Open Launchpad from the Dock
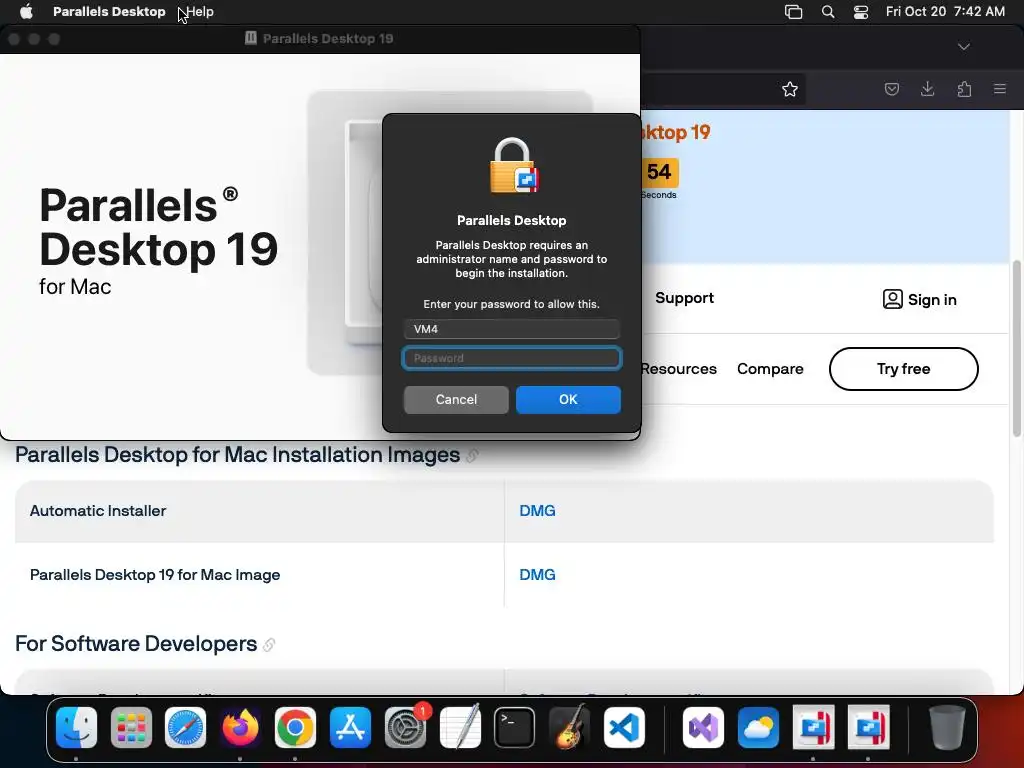 point(131,727)
